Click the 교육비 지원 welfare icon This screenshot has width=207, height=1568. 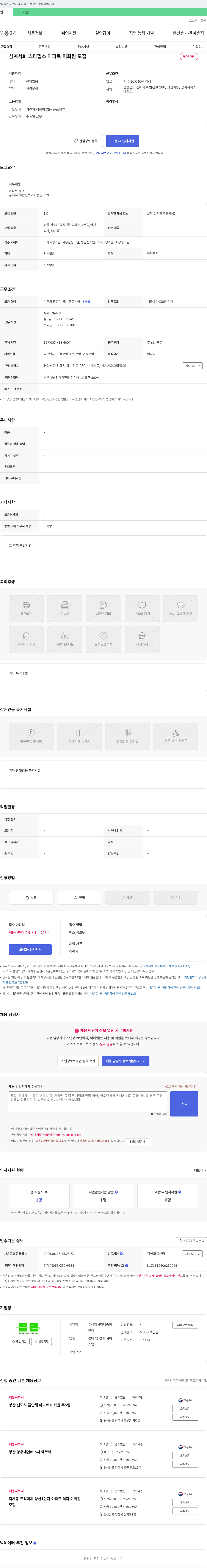pos(142,609)
